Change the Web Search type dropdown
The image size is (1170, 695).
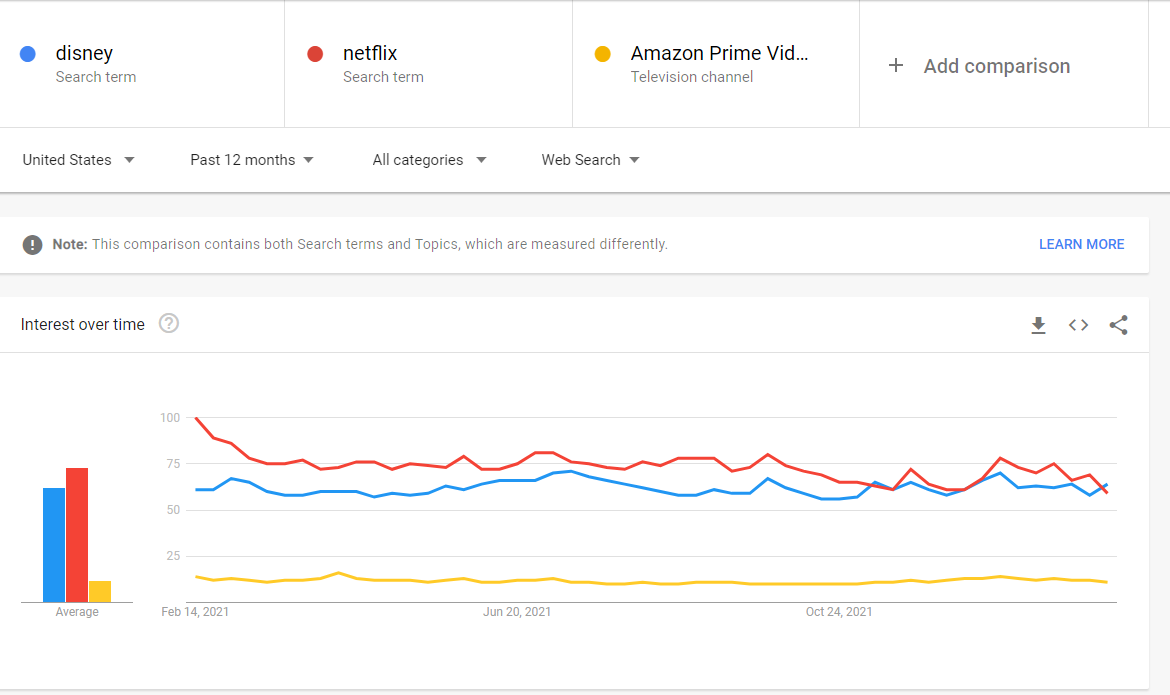590,160
